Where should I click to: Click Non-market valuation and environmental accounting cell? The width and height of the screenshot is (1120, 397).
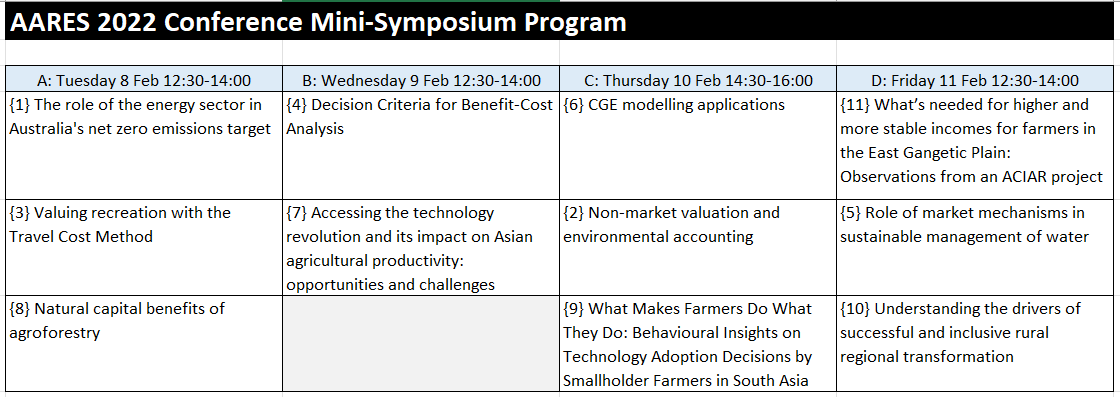pyautogui.click(x=698, y=248)
